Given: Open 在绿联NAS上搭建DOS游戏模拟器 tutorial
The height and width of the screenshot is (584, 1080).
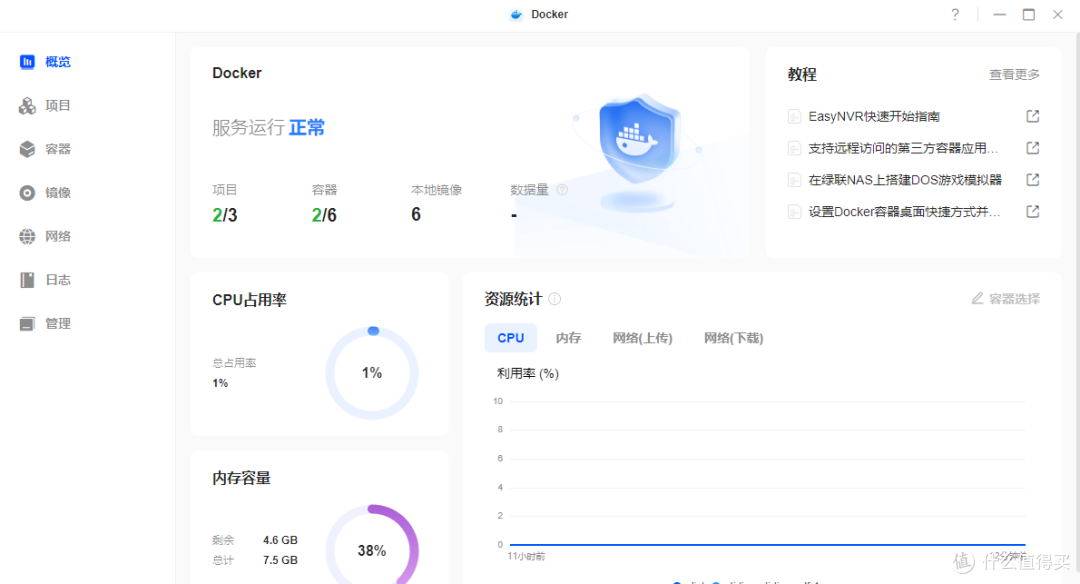Looking at the screenshot, I should [905, 180].
